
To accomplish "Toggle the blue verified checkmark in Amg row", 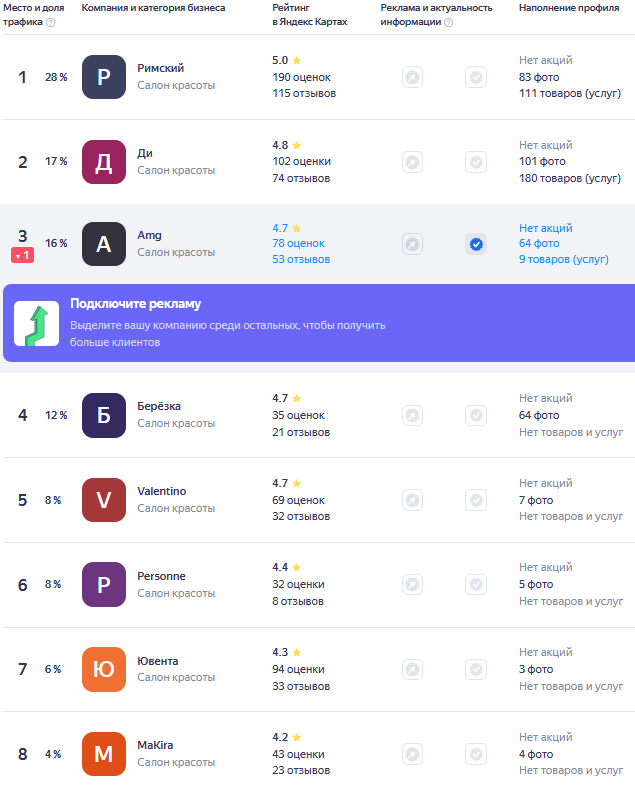I will point(476,244).
